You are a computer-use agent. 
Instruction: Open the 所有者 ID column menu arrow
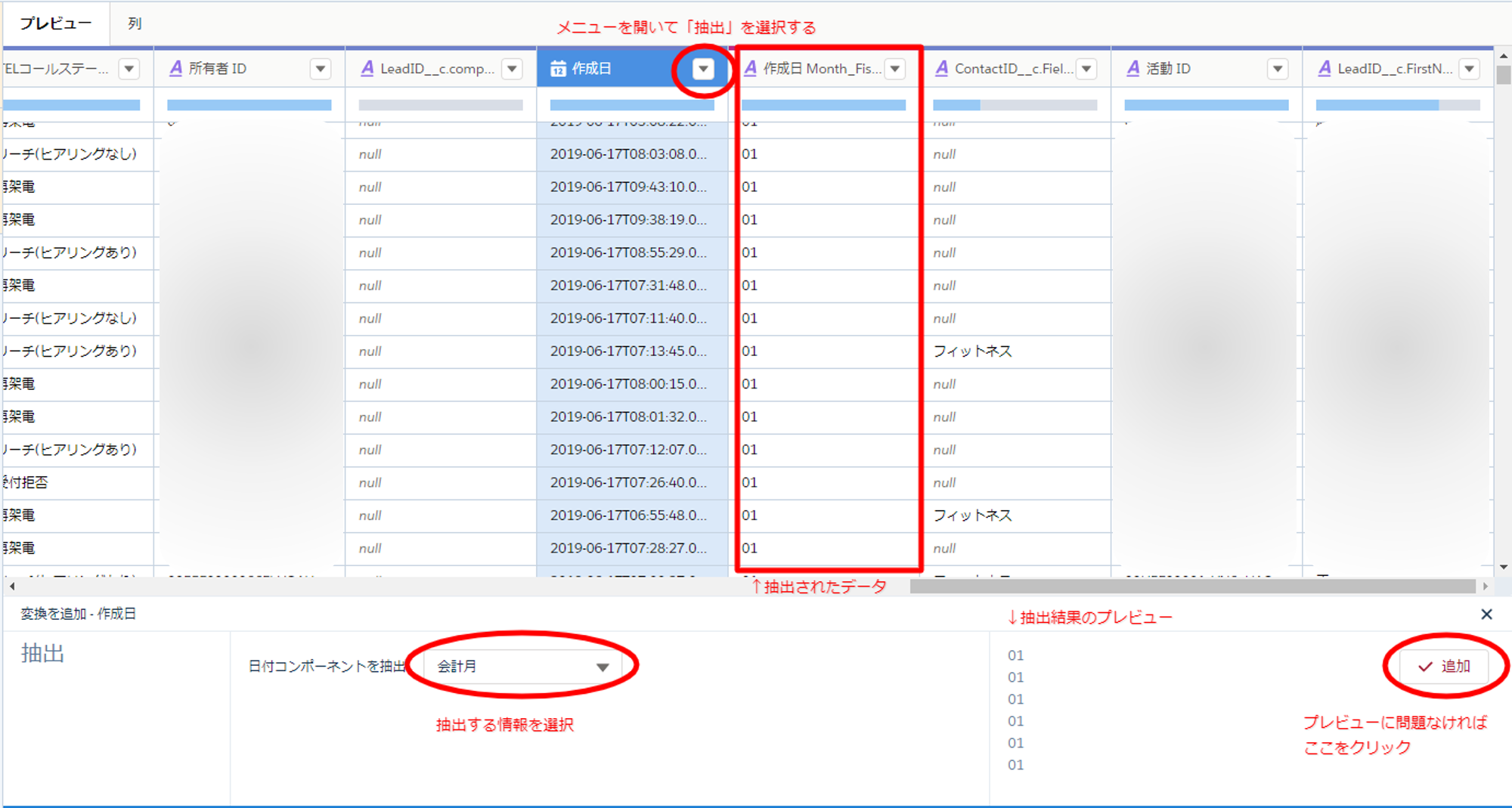pos(321,69)
